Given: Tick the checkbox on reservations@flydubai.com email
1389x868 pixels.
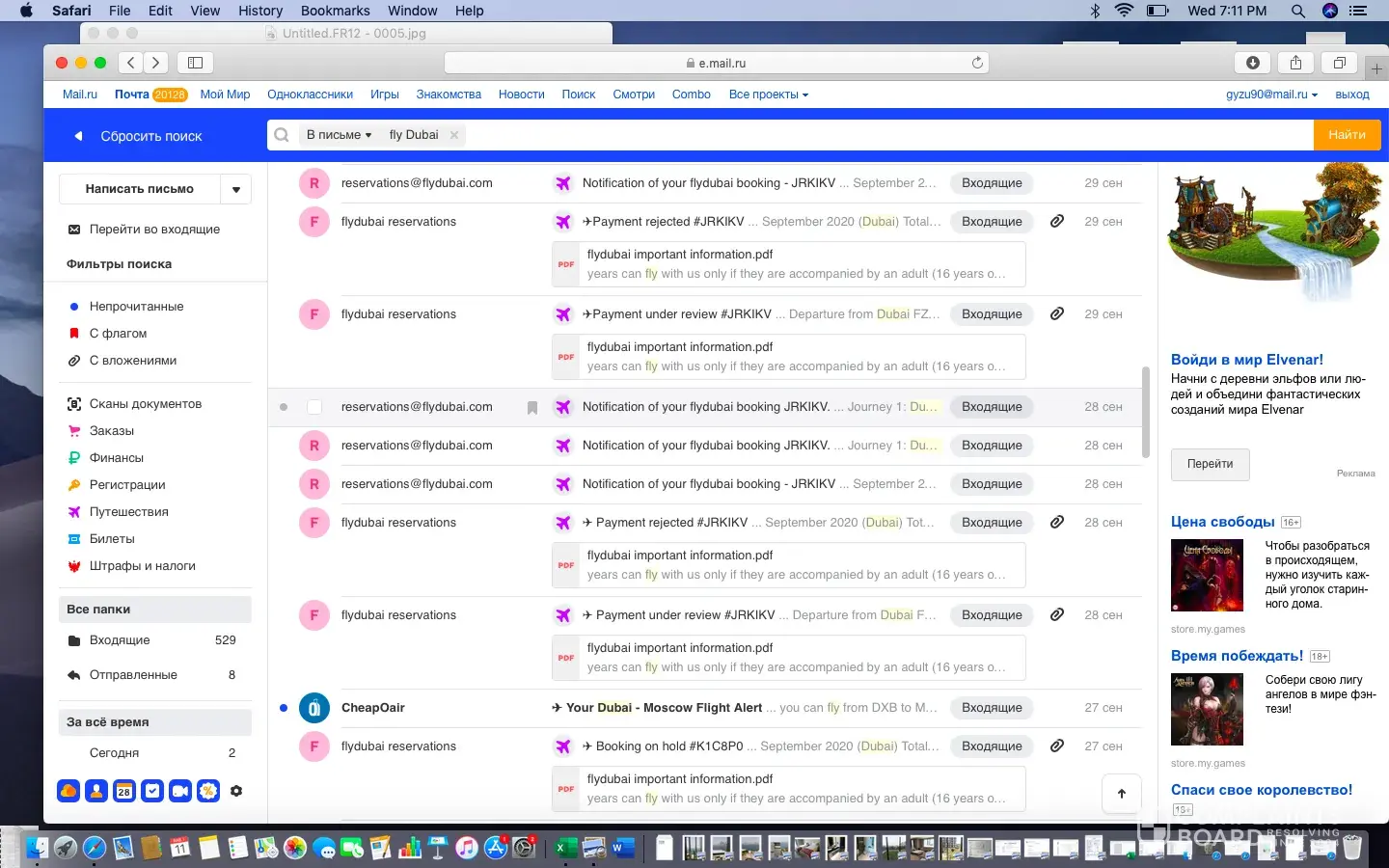Looking at the screenshot, I should (x=314, y=407).
